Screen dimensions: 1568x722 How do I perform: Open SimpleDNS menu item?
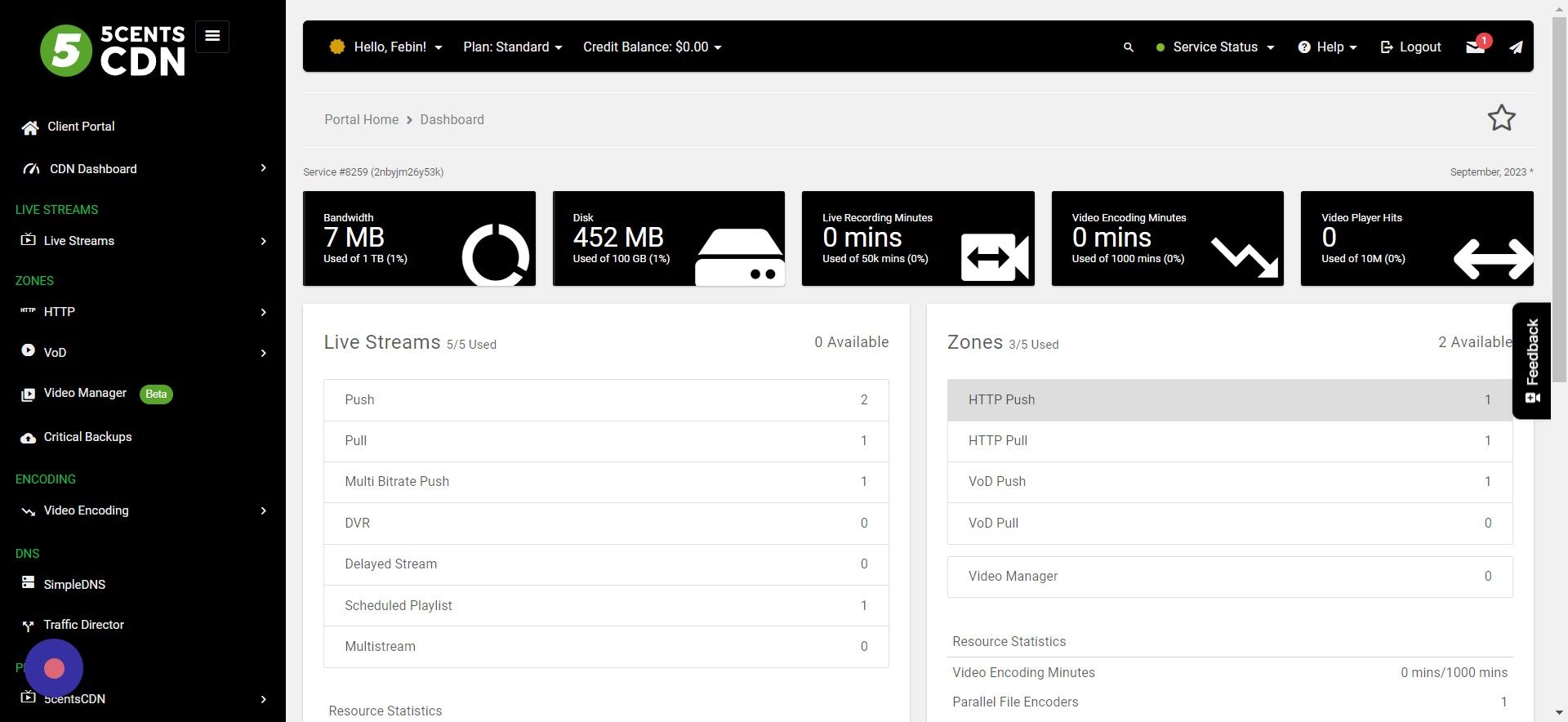pyautogui.click(x=74, y=585)
